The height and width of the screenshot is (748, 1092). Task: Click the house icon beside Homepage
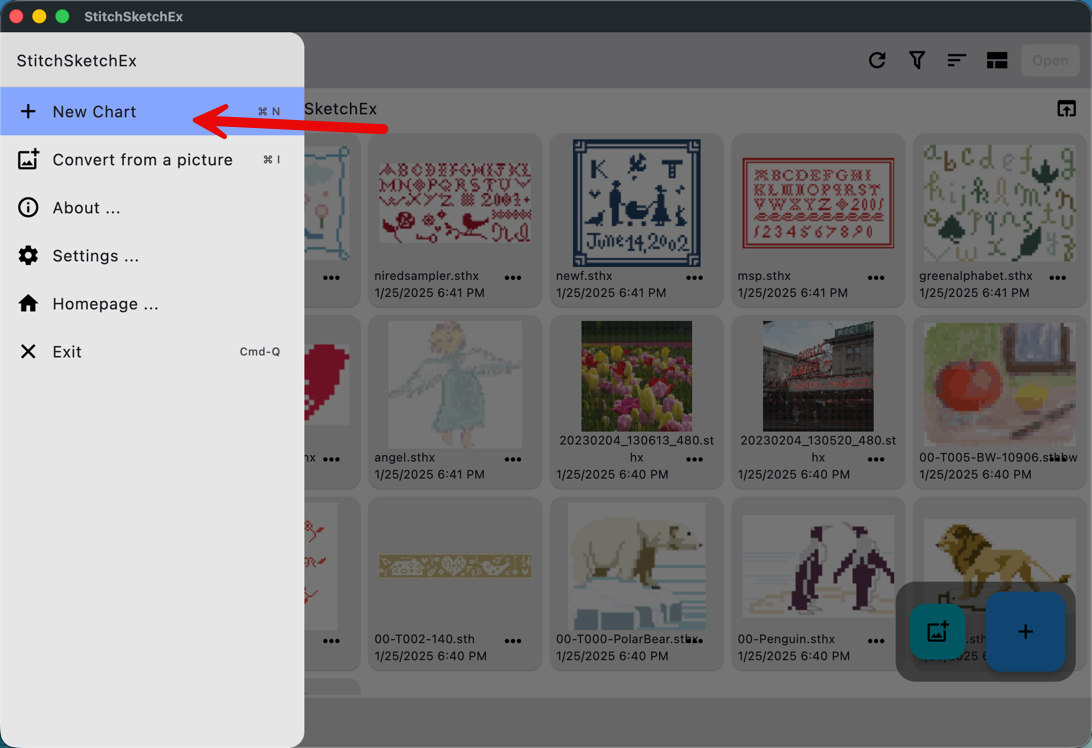click(28, 304)
